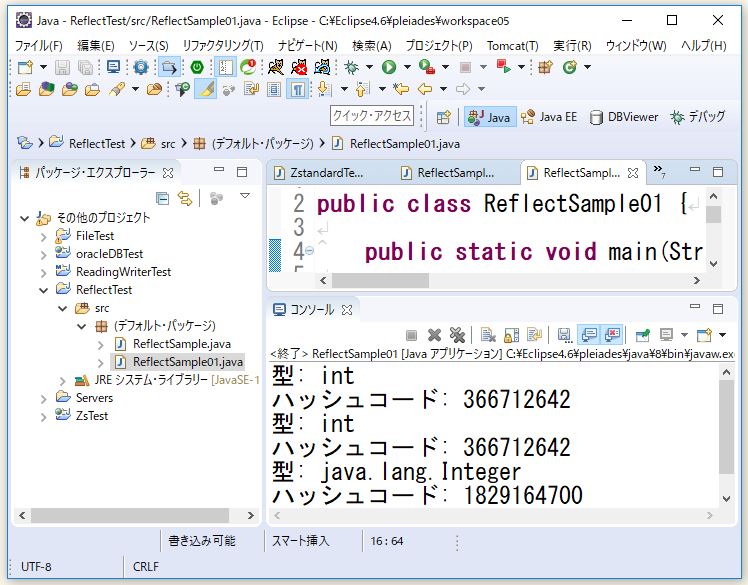Click the New Java Package toolbar icon
The width and height of the screenshot is (748, 585).
pos(545,67)
